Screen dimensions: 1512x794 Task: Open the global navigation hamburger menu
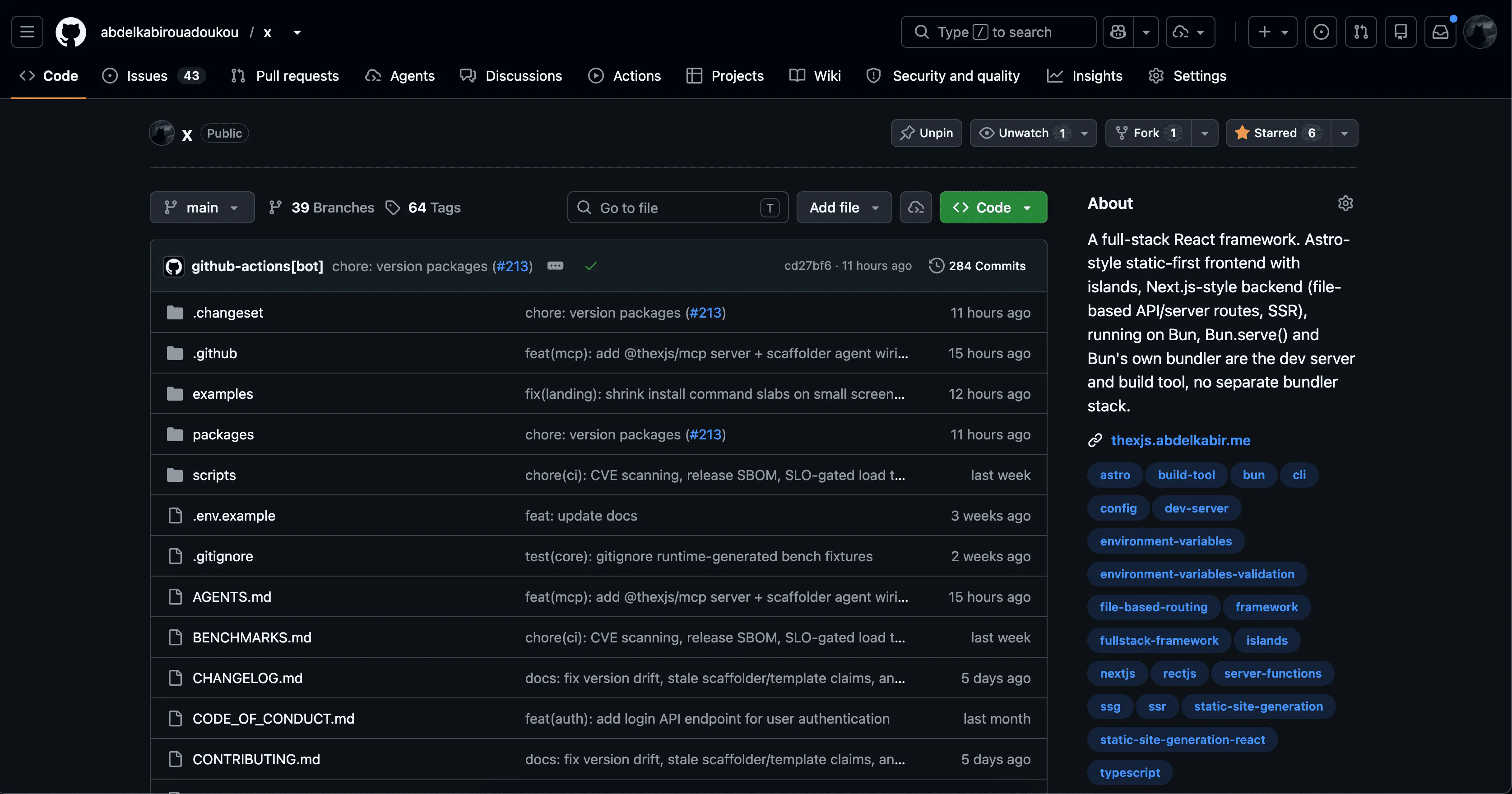click(x=27, y=32)
